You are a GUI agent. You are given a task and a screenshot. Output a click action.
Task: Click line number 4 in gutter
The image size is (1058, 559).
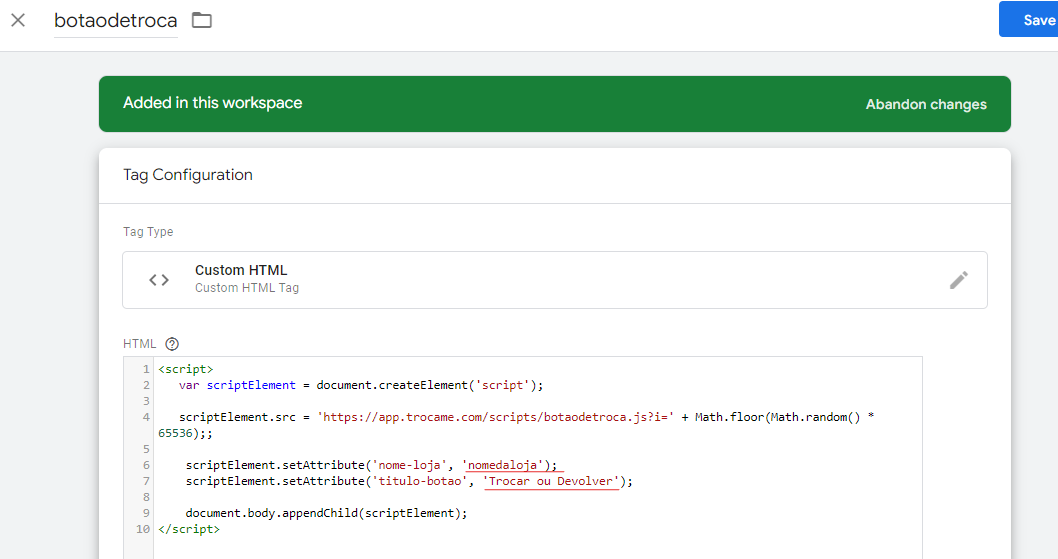pyautogui.click(x=146, y=417)
